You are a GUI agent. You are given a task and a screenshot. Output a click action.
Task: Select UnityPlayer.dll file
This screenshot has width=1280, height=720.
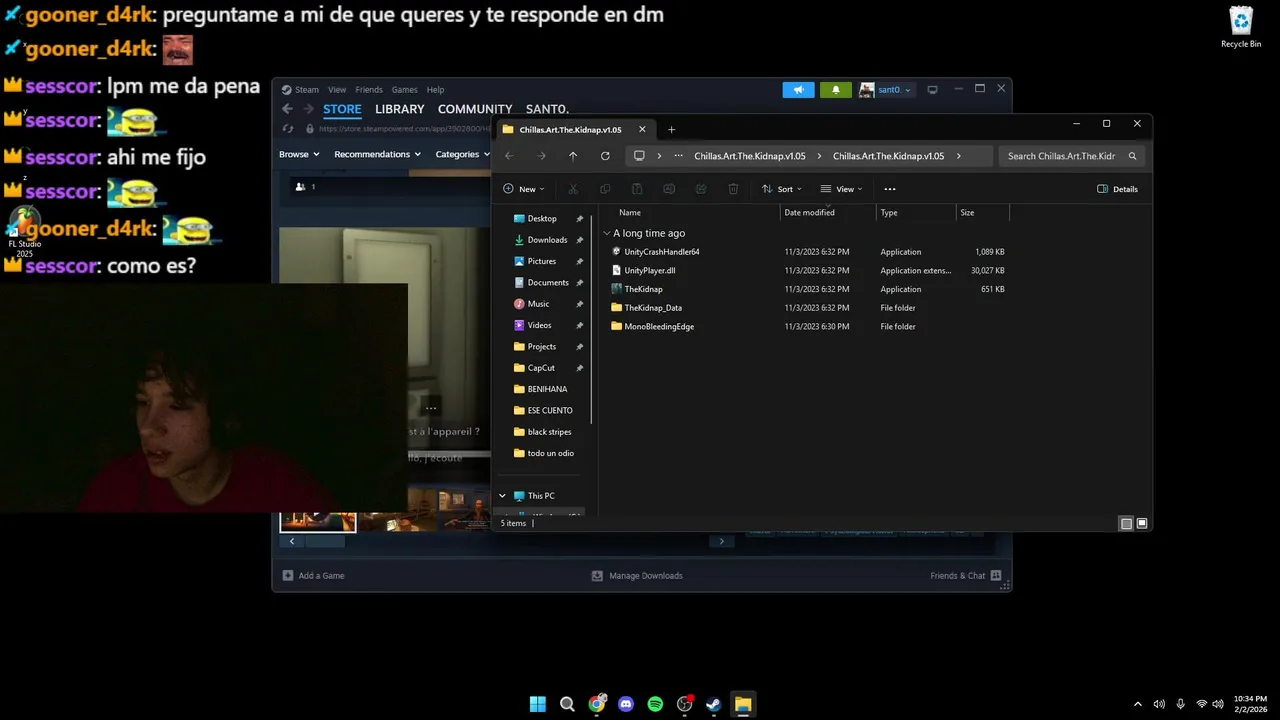tap(649, 271)
